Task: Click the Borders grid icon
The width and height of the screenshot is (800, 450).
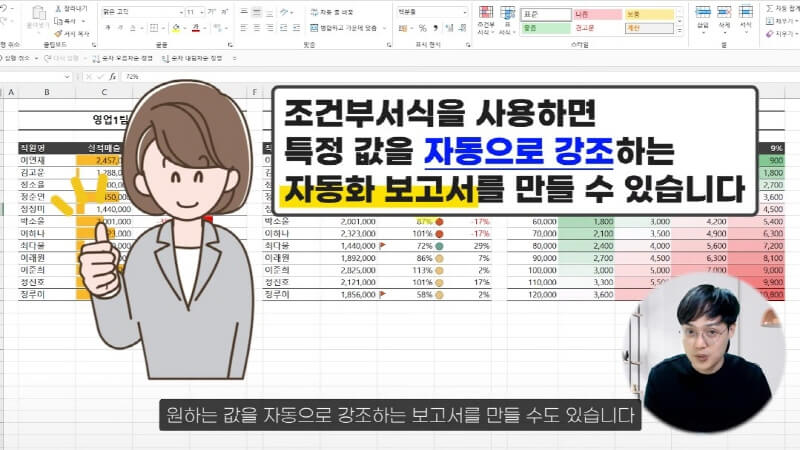Action: [x=154, y=28]
